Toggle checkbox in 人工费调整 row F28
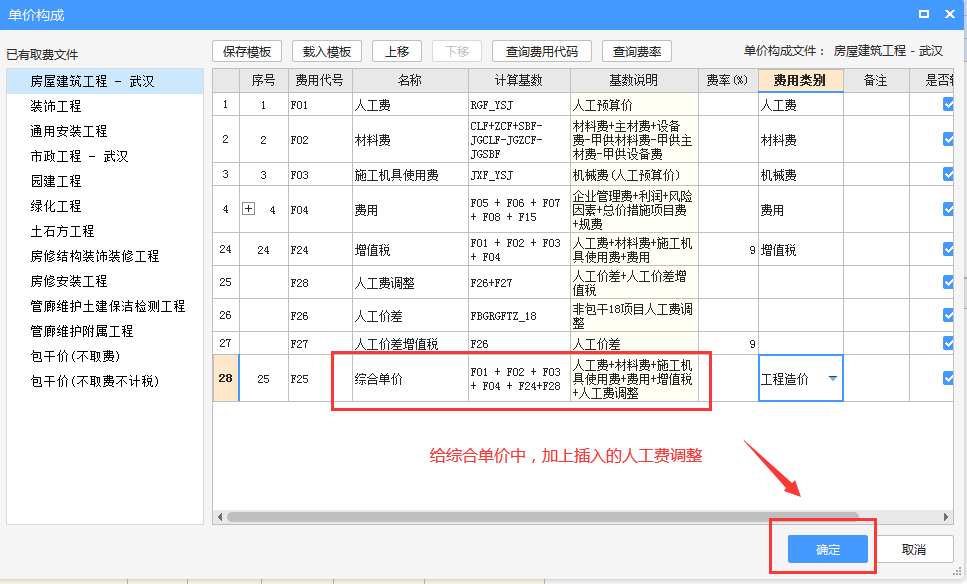967x584 pixels. (948, 282)
